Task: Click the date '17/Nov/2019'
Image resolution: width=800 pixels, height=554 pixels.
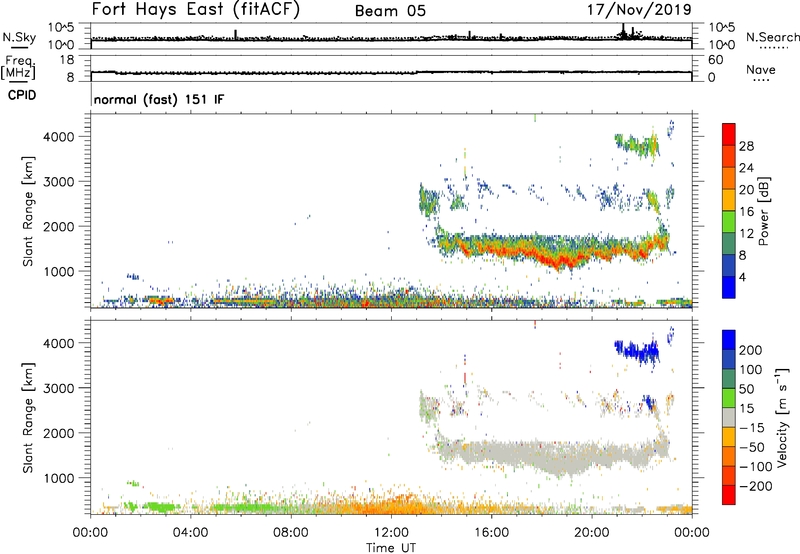Action: click(x=639, y=10)
